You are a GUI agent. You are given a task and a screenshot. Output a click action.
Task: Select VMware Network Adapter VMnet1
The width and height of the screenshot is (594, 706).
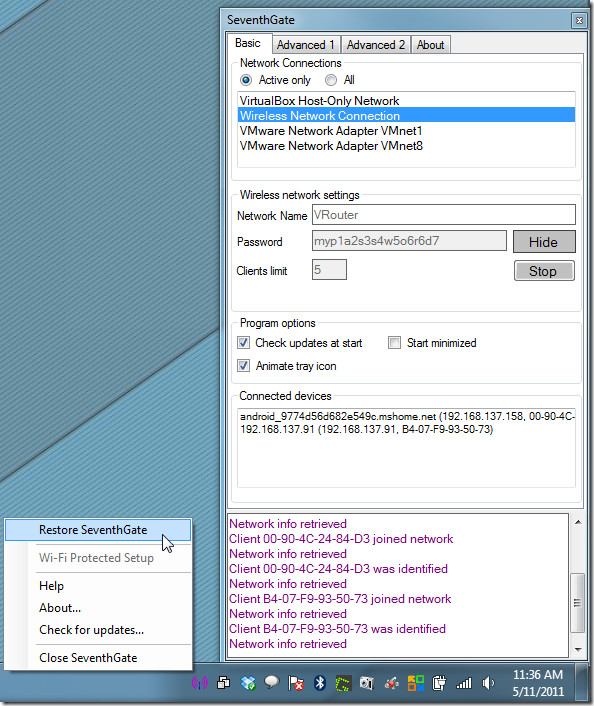pos(406,131)
